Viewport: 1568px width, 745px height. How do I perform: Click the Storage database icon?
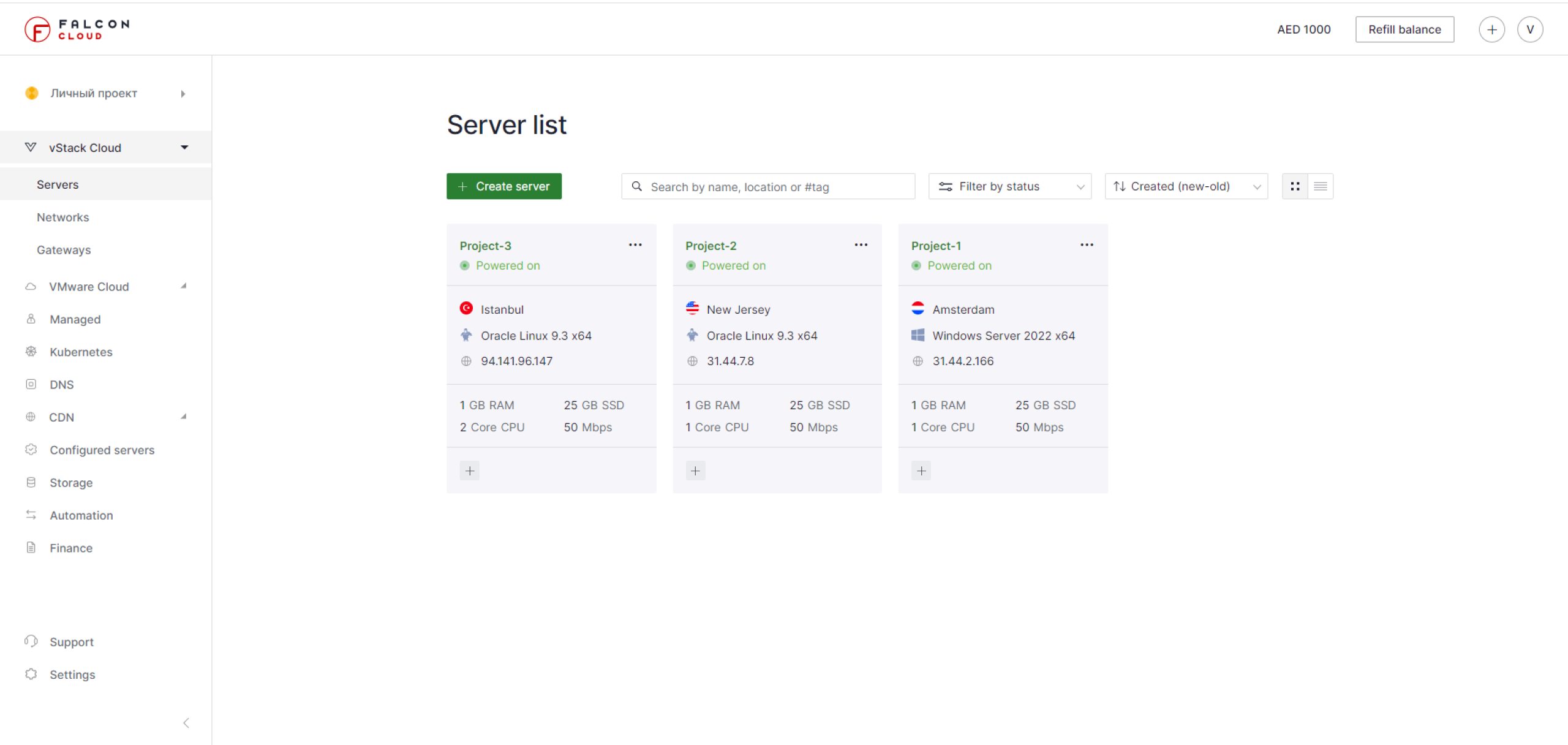[x=31, y=482]
